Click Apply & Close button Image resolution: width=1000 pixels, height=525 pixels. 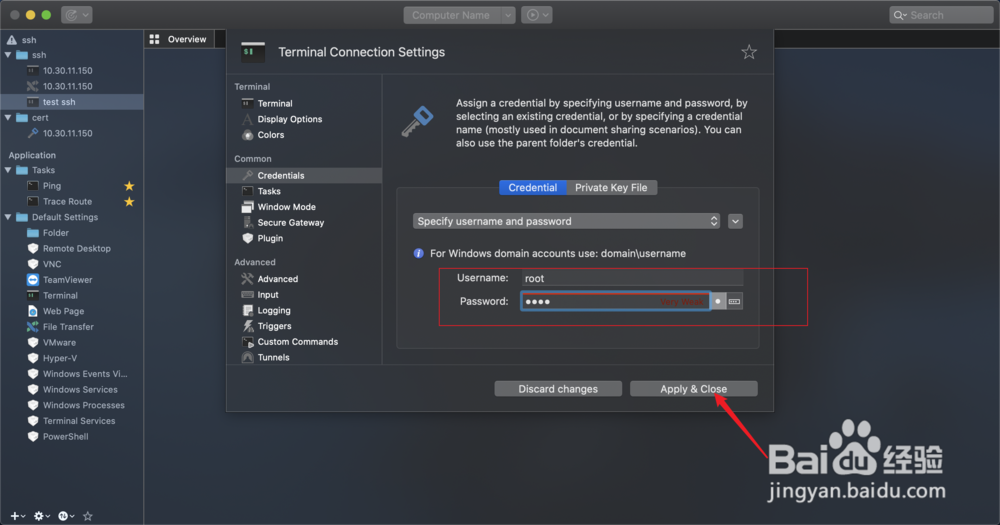point(693,389)
